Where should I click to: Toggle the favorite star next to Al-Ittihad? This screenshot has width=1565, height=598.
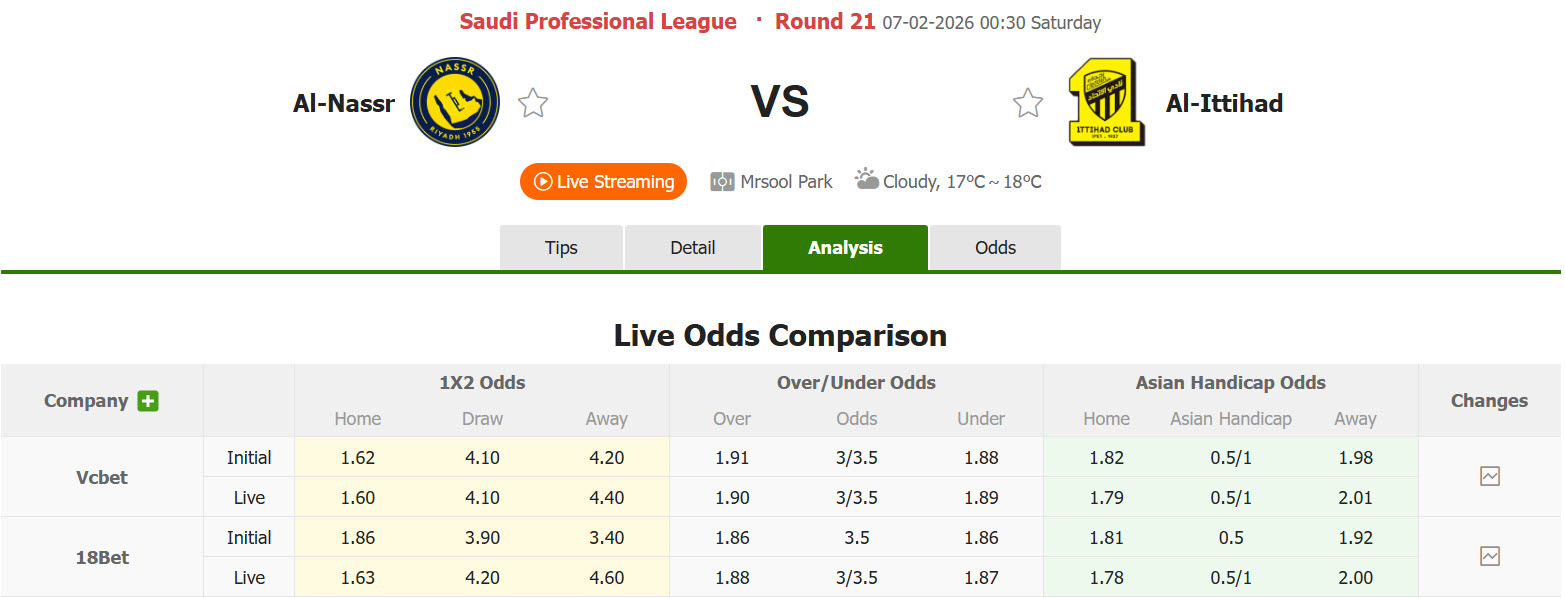click(1027, 101)
